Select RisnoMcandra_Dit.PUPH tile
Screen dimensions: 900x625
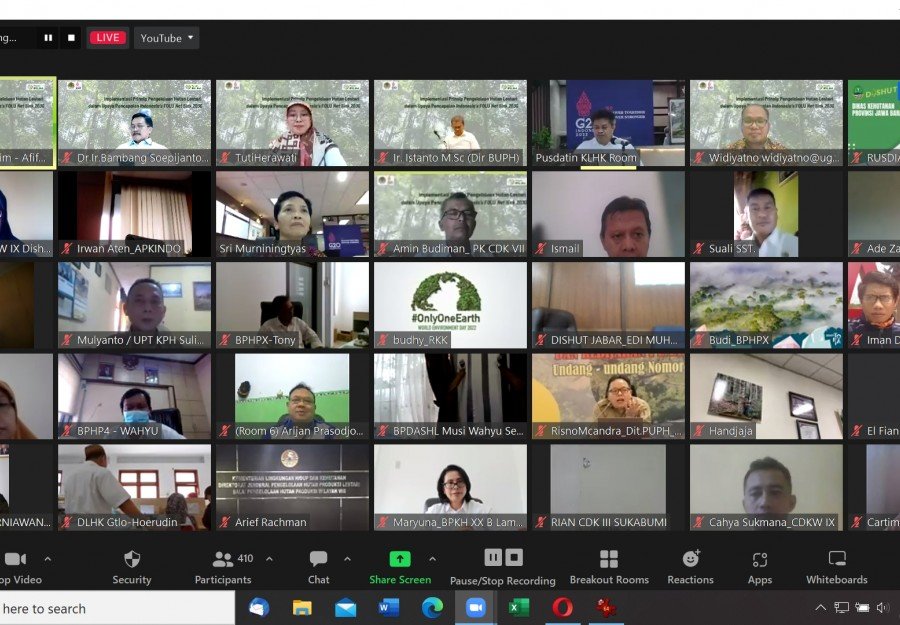608,396
